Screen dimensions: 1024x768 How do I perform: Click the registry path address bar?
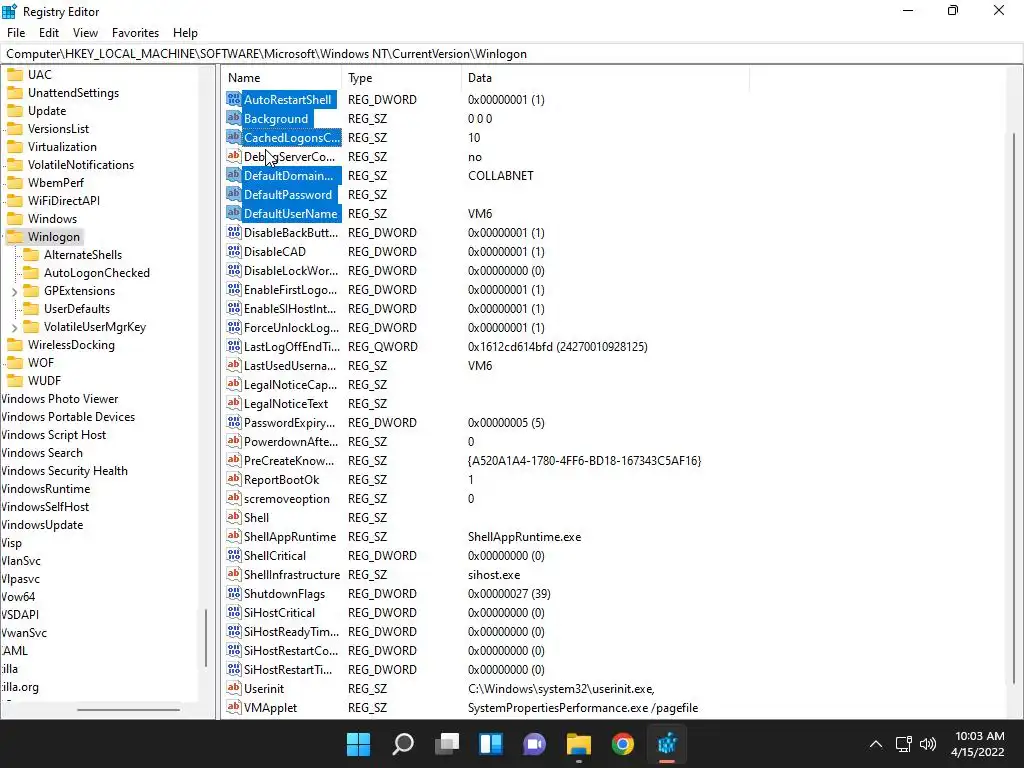[511, 54]
